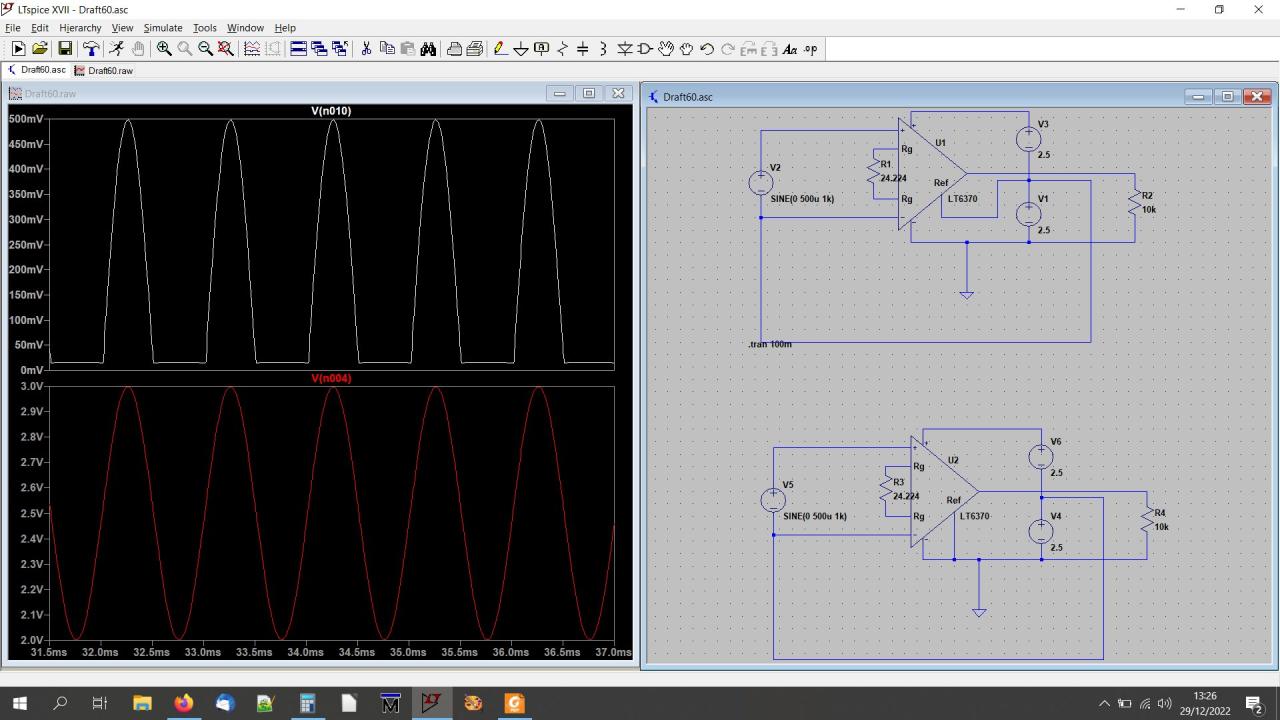Screen dimensions: 1280x720
Task: Click the .tran 100m directive text
Action: tap(770, 344)
